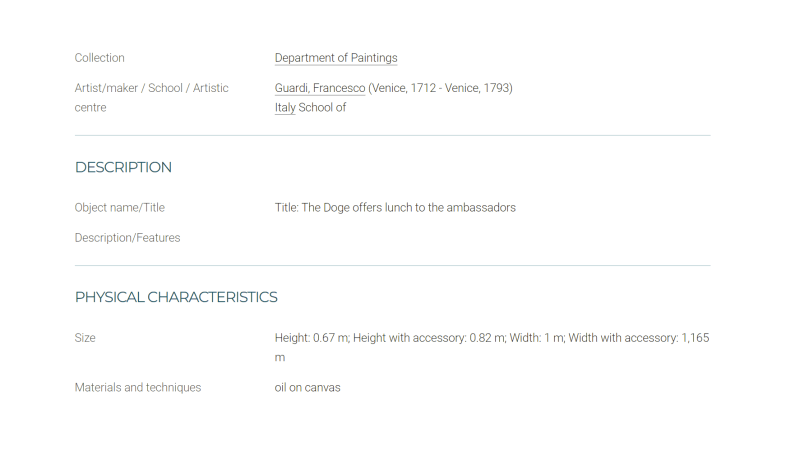Select the DESCRIPTION section heading
Screen dimensions: 800x464
[123, 167]
